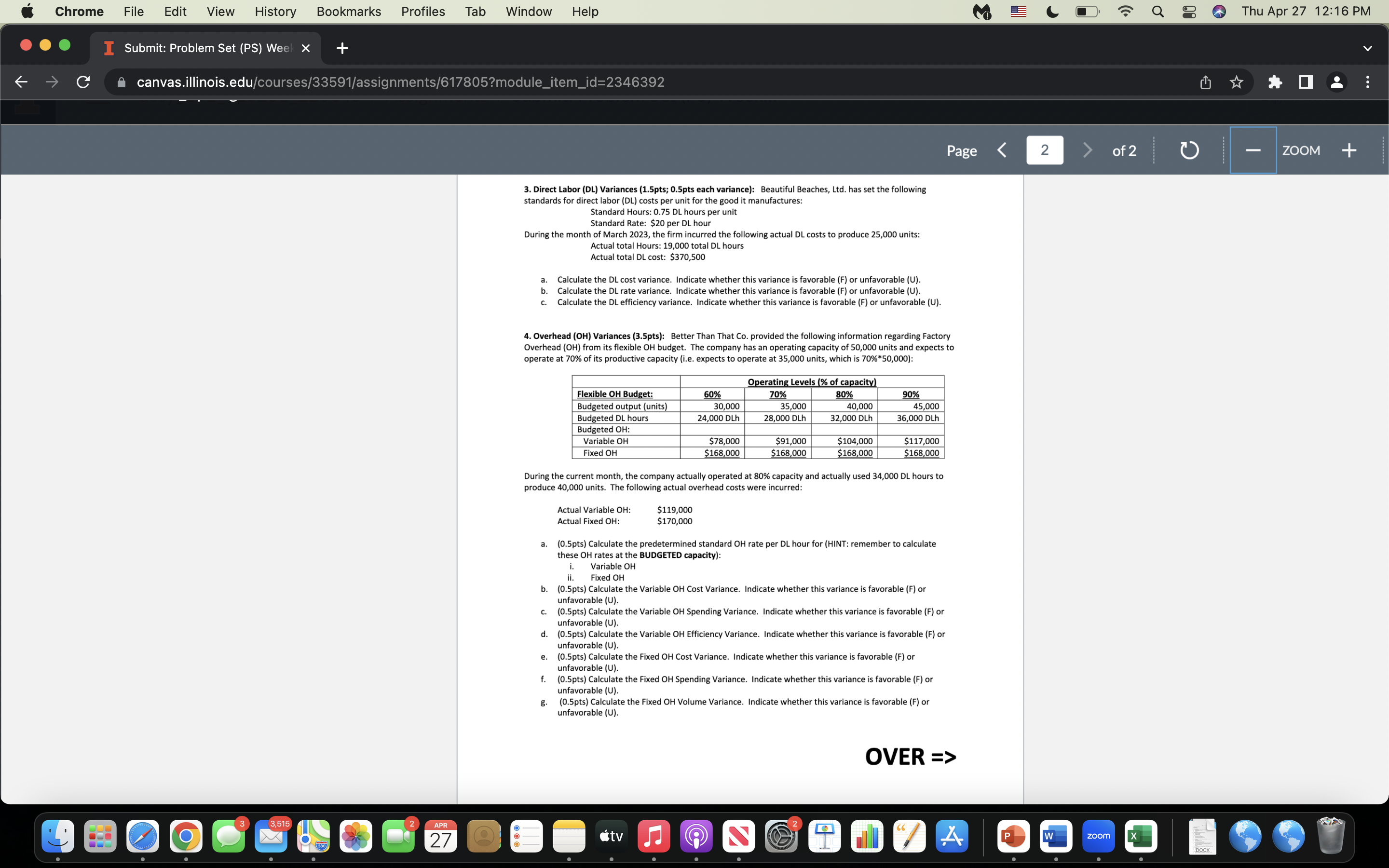Open the side panel icon in Chrome toolbar
Screen dimensions: 1389x868
[x=1305, y=82]
